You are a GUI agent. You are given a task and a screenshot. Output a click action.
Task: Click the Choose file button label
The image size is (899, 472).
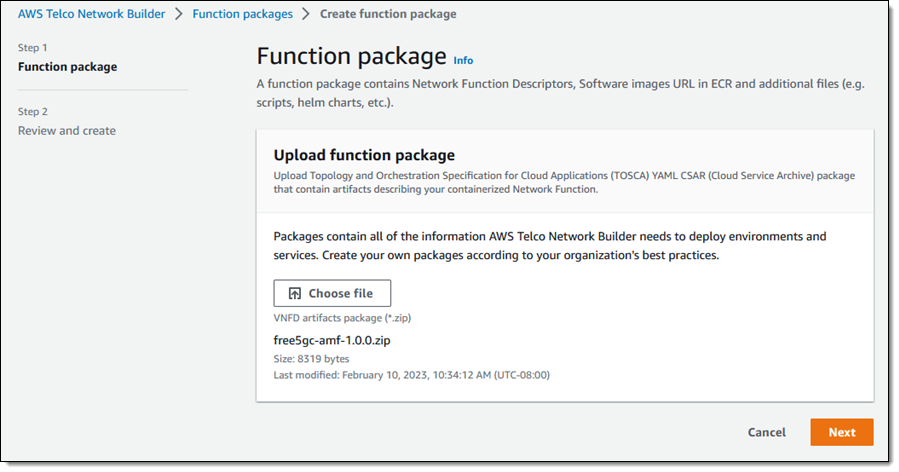coord(341,294)
